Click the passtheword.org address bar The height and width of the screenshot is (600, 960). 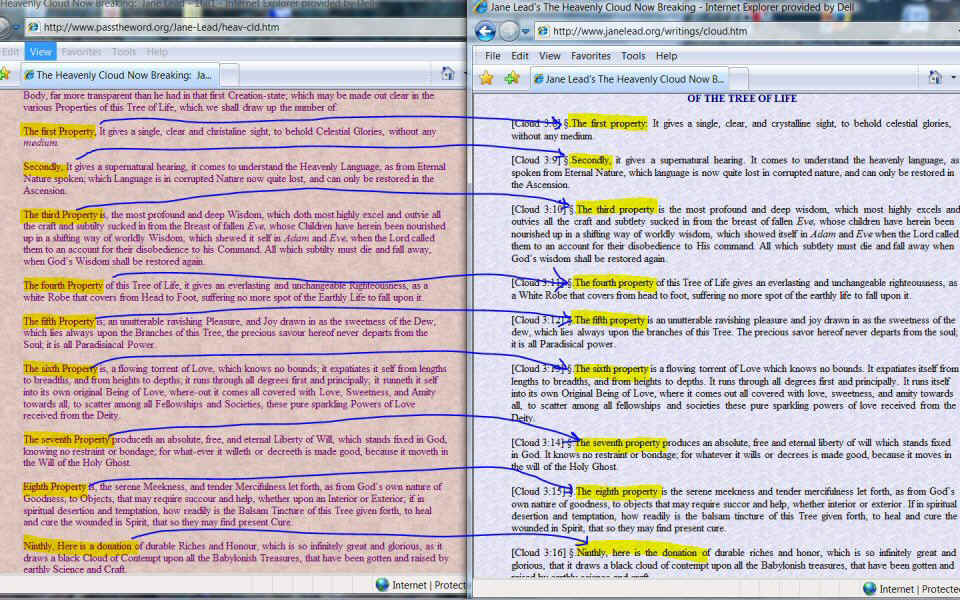pyautogui.click(x=245, y=27)
